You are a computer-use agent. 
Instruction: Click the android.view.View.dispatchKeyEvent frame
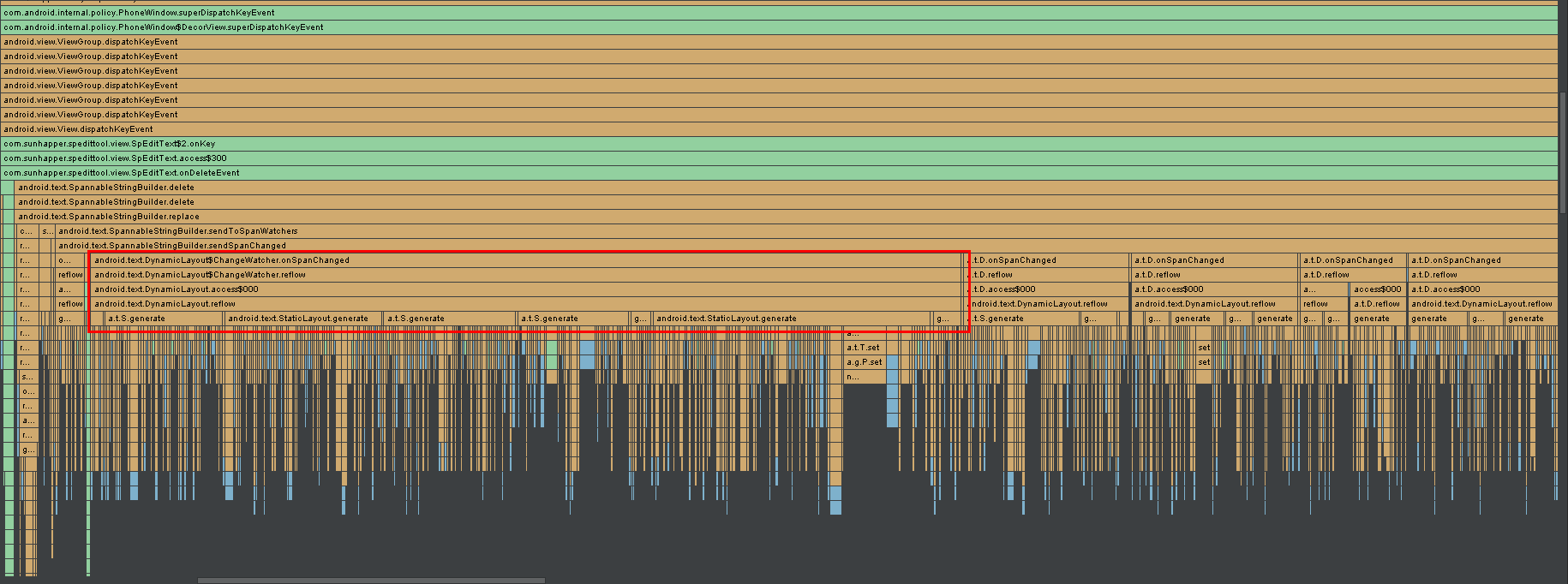[x=779, y=129]
